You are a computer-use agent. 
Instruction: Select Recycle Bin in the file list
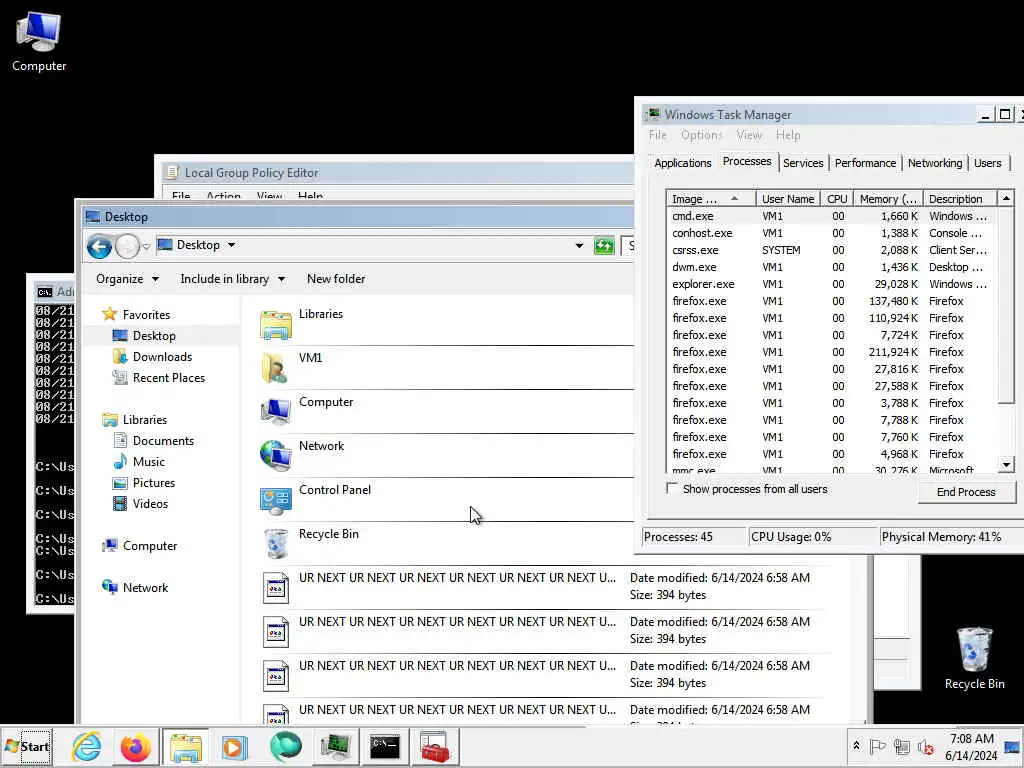pyautogui.click(x=445, y=543)
